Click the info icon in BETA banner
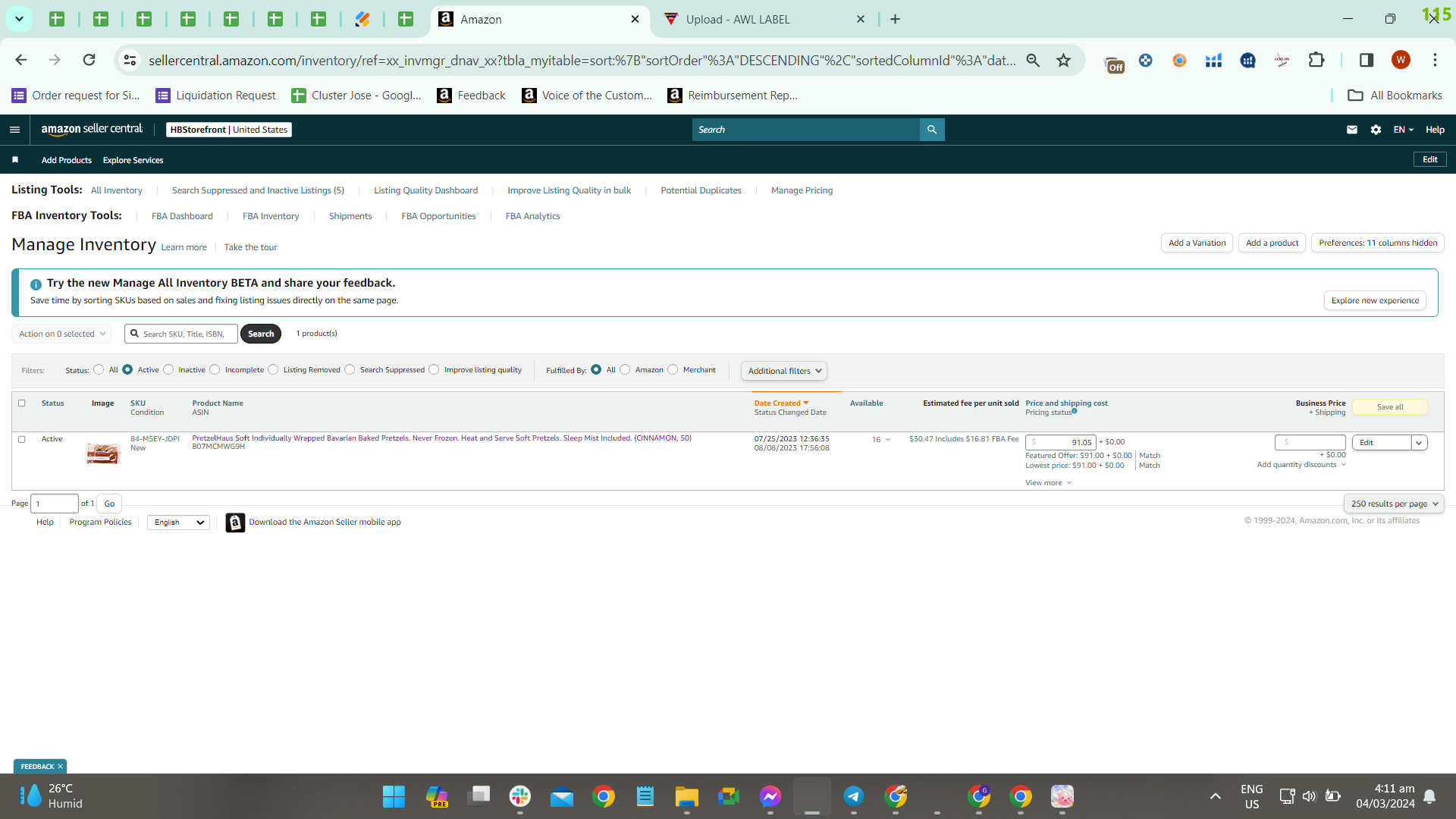This screenshot has height=819, width=1456. pyautogui.click(x=36, y=284)
